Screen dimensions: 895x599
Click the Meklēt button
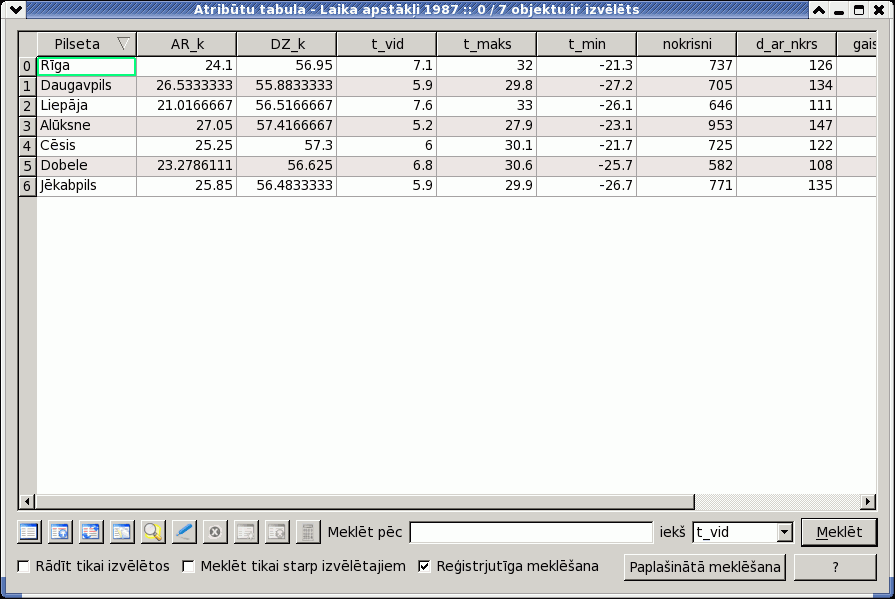click(839, 532)
